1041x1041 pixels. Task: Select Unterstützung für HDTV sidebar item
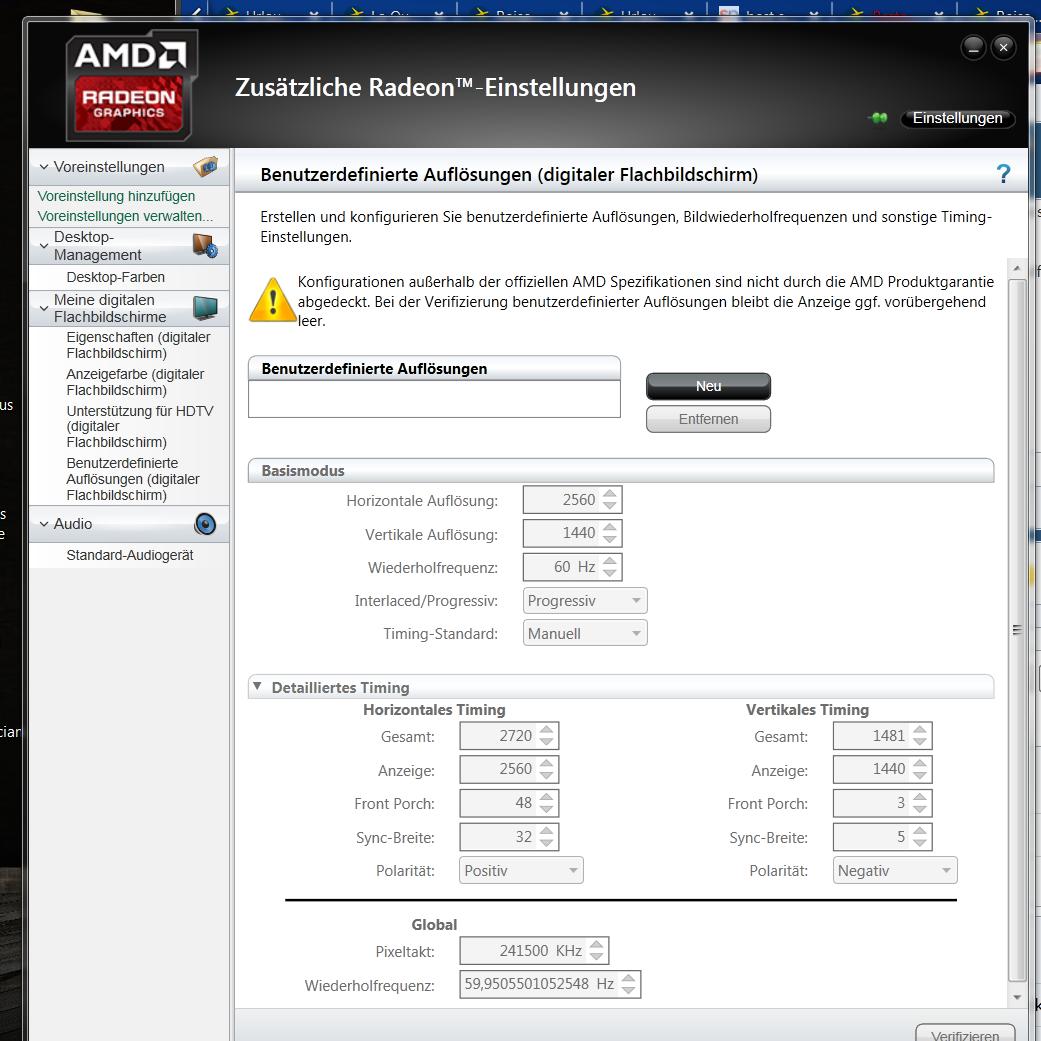[x=139, y=426]
